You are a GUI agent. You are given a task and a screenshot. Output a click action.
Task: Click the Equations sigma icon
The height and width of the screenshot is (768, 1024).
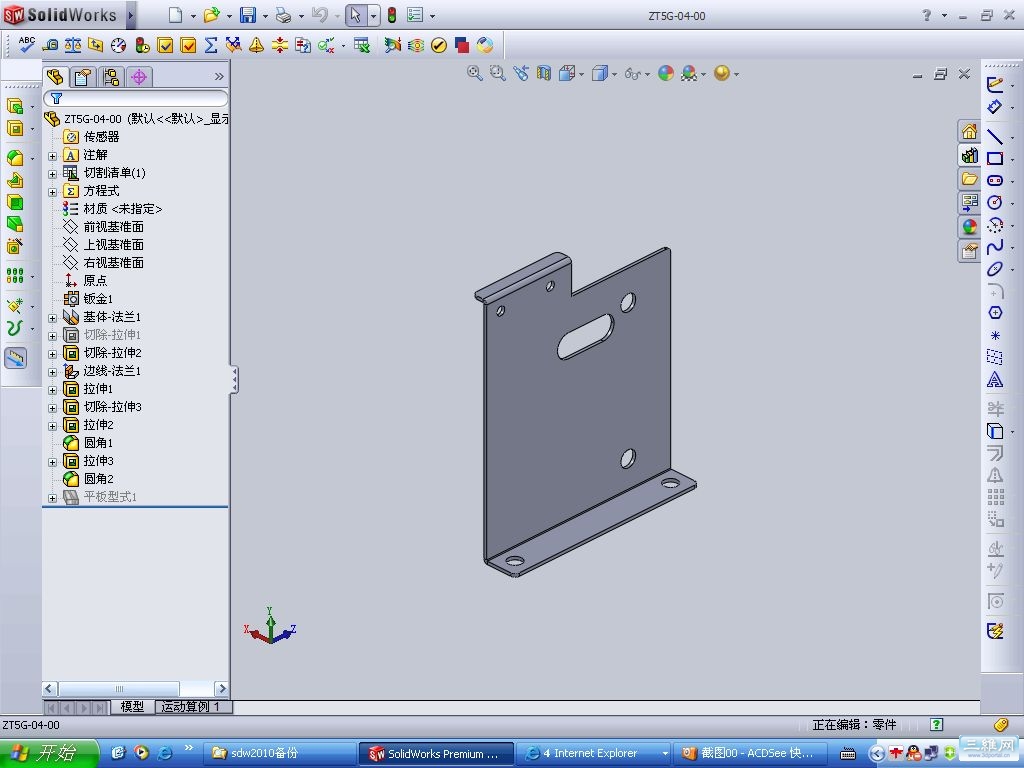click(x=210, y=44)
